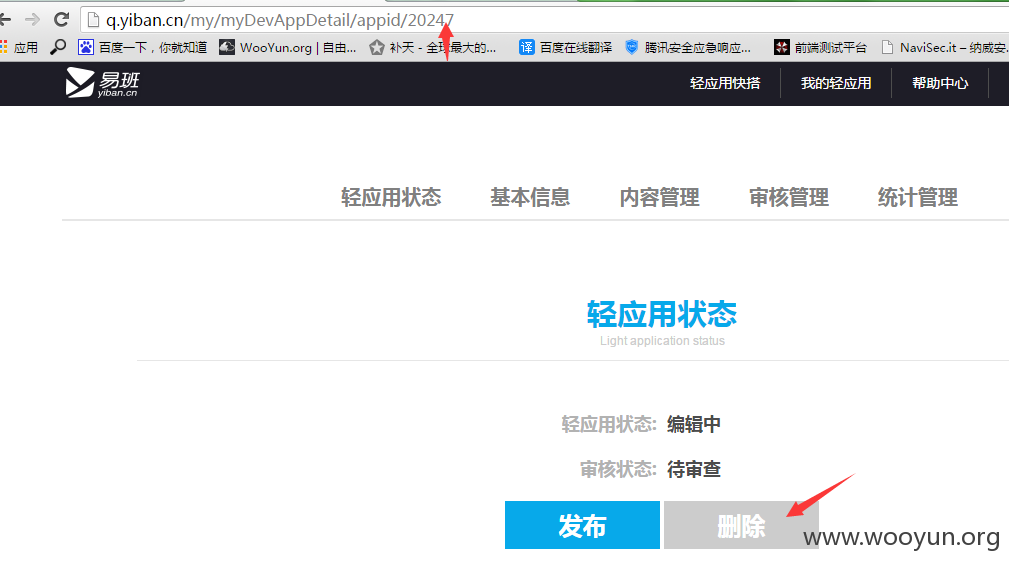The image size is (1009, 566).
Task: Click the browser back arrow
Action: (5, 20)
